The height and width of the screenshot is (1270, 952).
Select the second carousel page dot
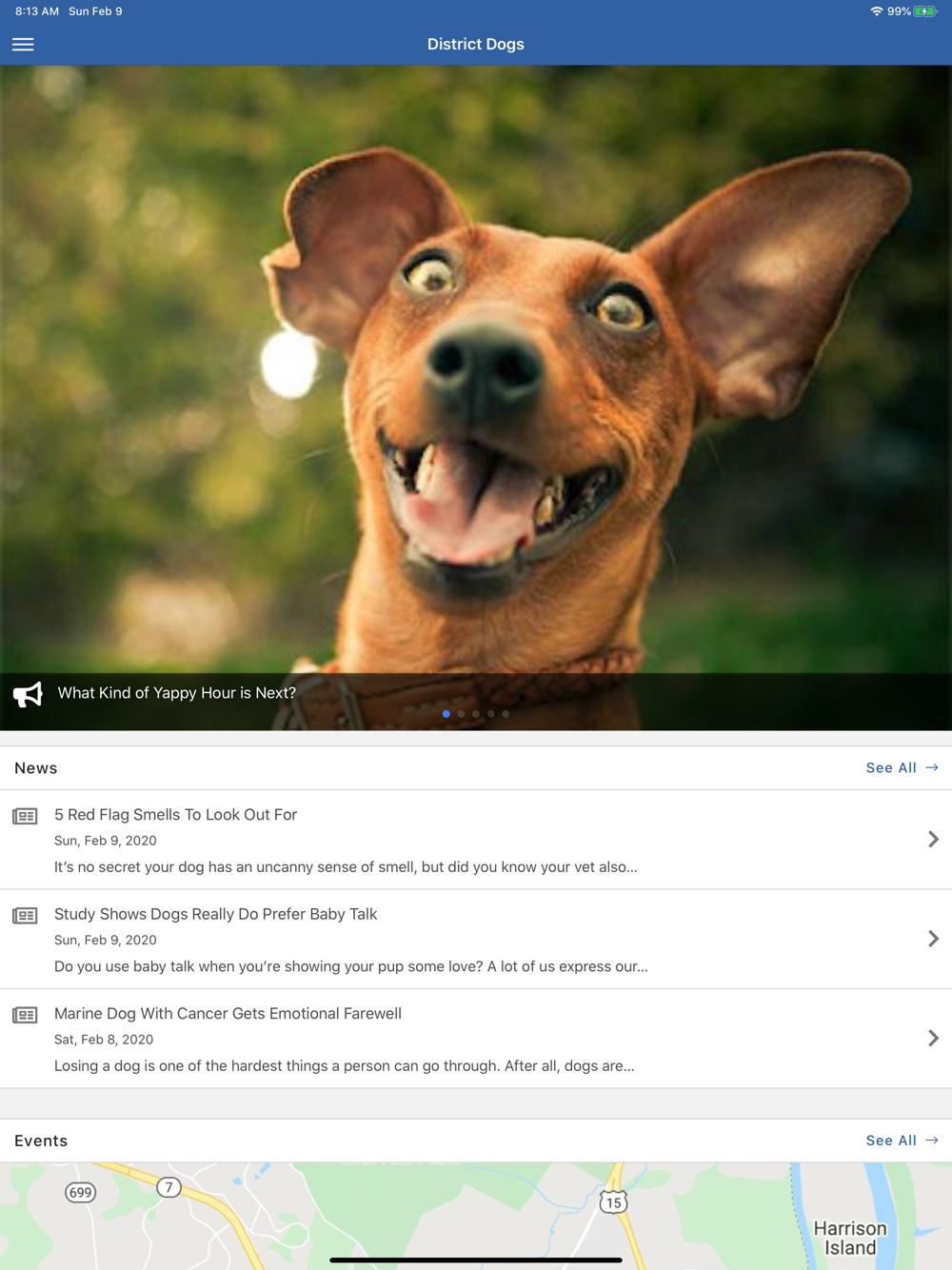461,714
